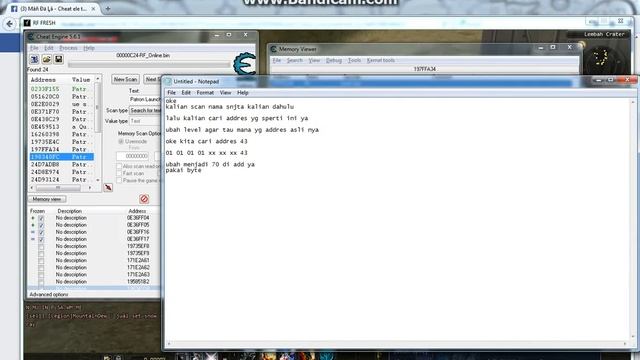Select found address 197FFA34
Screen dimensions: 640x360
pos(61,149)
